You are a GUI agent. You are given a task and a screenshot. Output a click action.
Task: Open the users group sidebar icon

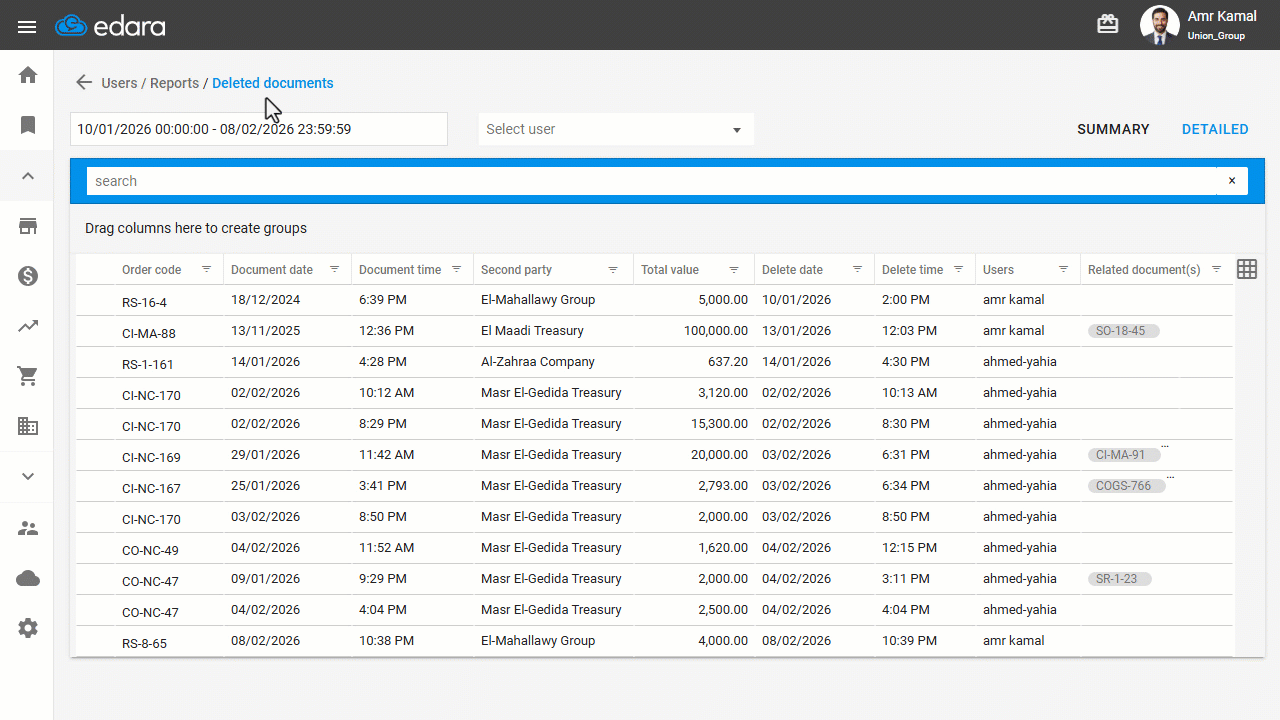pyautogui.click(x=28, y=528)
